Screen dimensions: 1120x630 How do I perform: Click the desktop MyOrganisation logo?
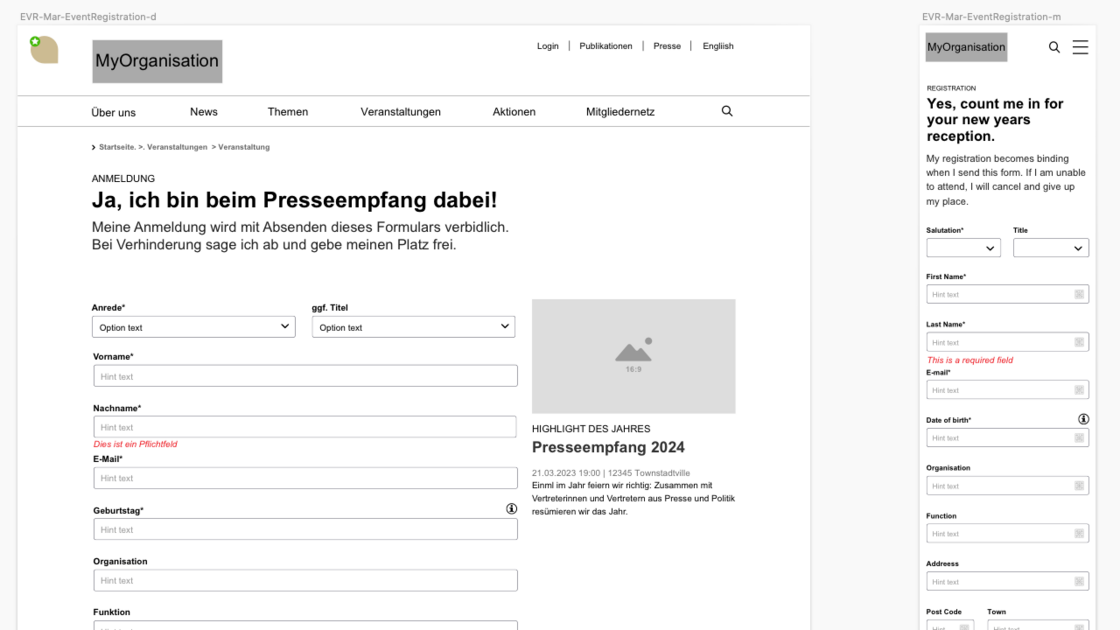[x=157, y=61]
